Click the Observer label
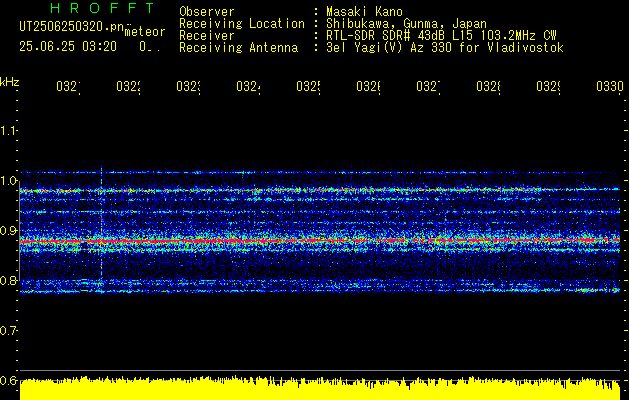The height and width of the screenshot is (400, 629). click(207, 12)
